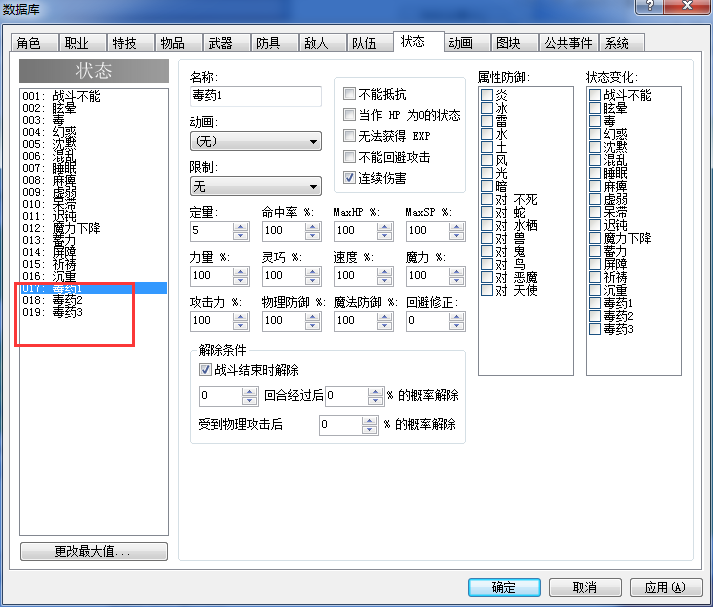The image size is (713, 607).
Task: Select state 018: 毒药2
Action: pos(94,300)
